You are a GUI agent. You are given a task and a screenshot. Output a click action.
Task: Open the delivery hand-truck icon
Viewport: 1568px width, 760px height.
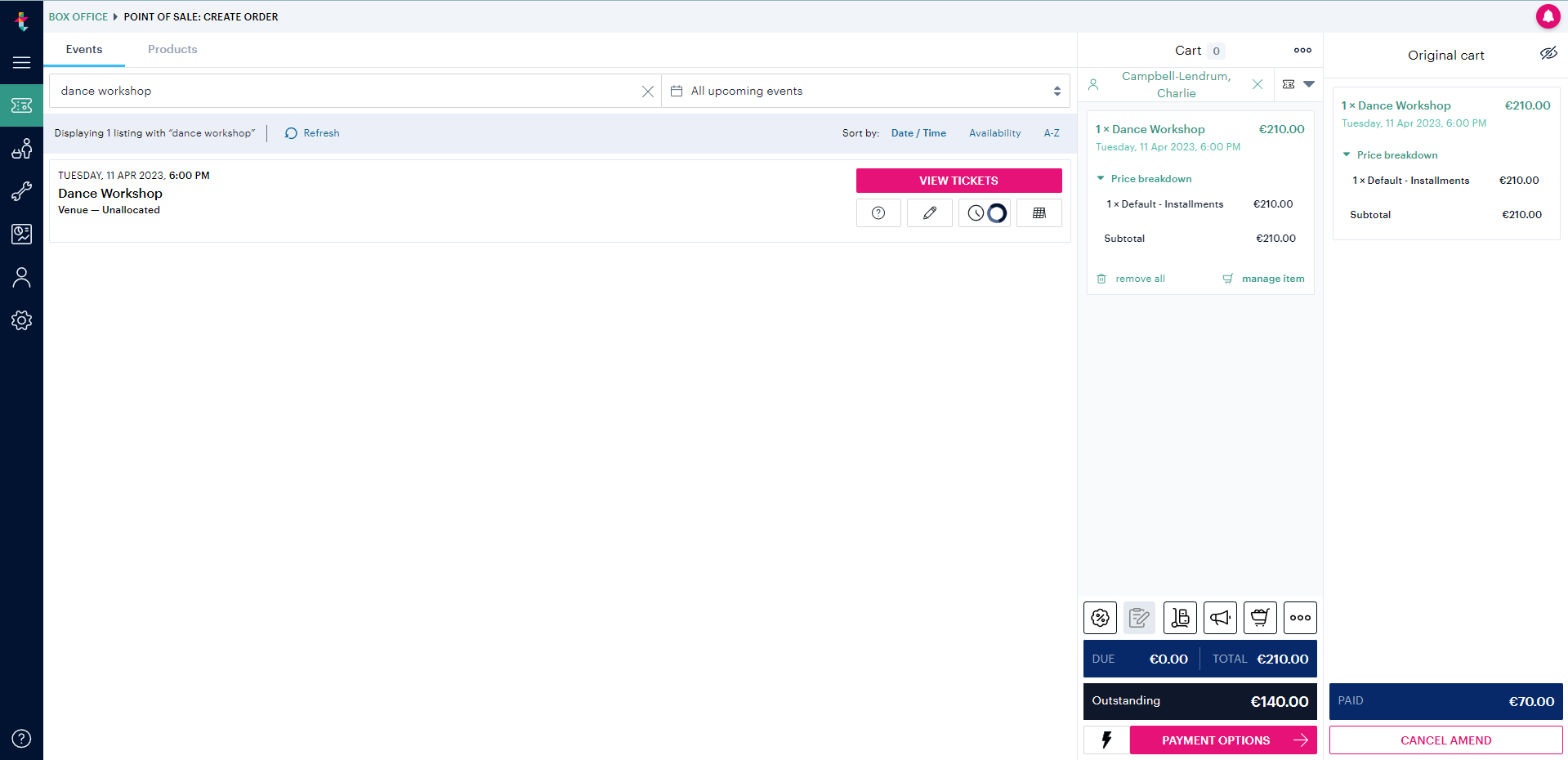click(x=1180, y=618)
